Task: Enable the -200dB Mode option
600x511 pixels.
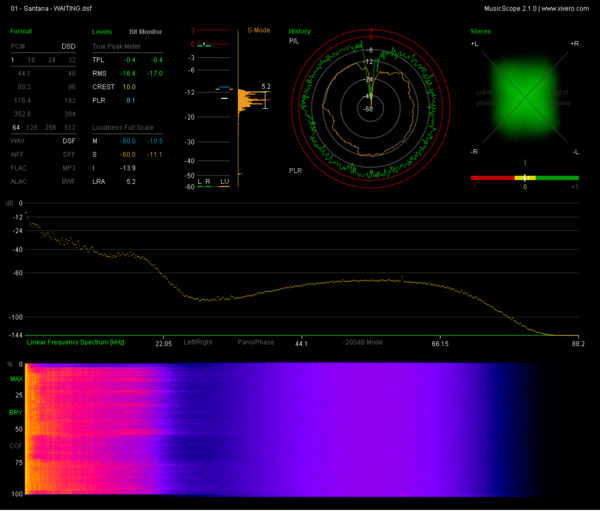Action: tap(362, 342)
